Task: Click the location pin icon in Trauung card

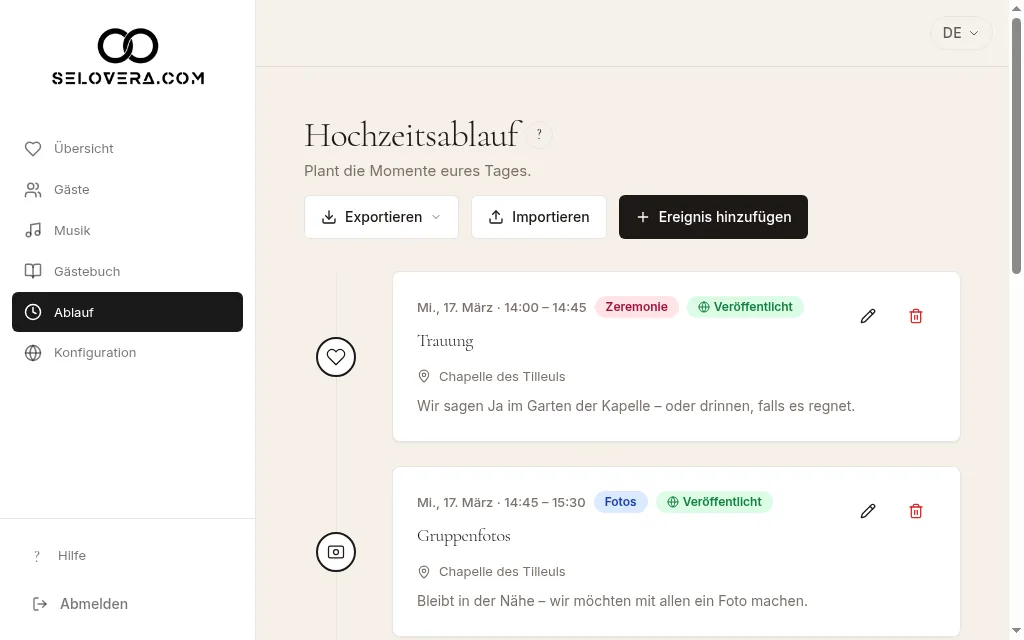Action: pos(424,377)
